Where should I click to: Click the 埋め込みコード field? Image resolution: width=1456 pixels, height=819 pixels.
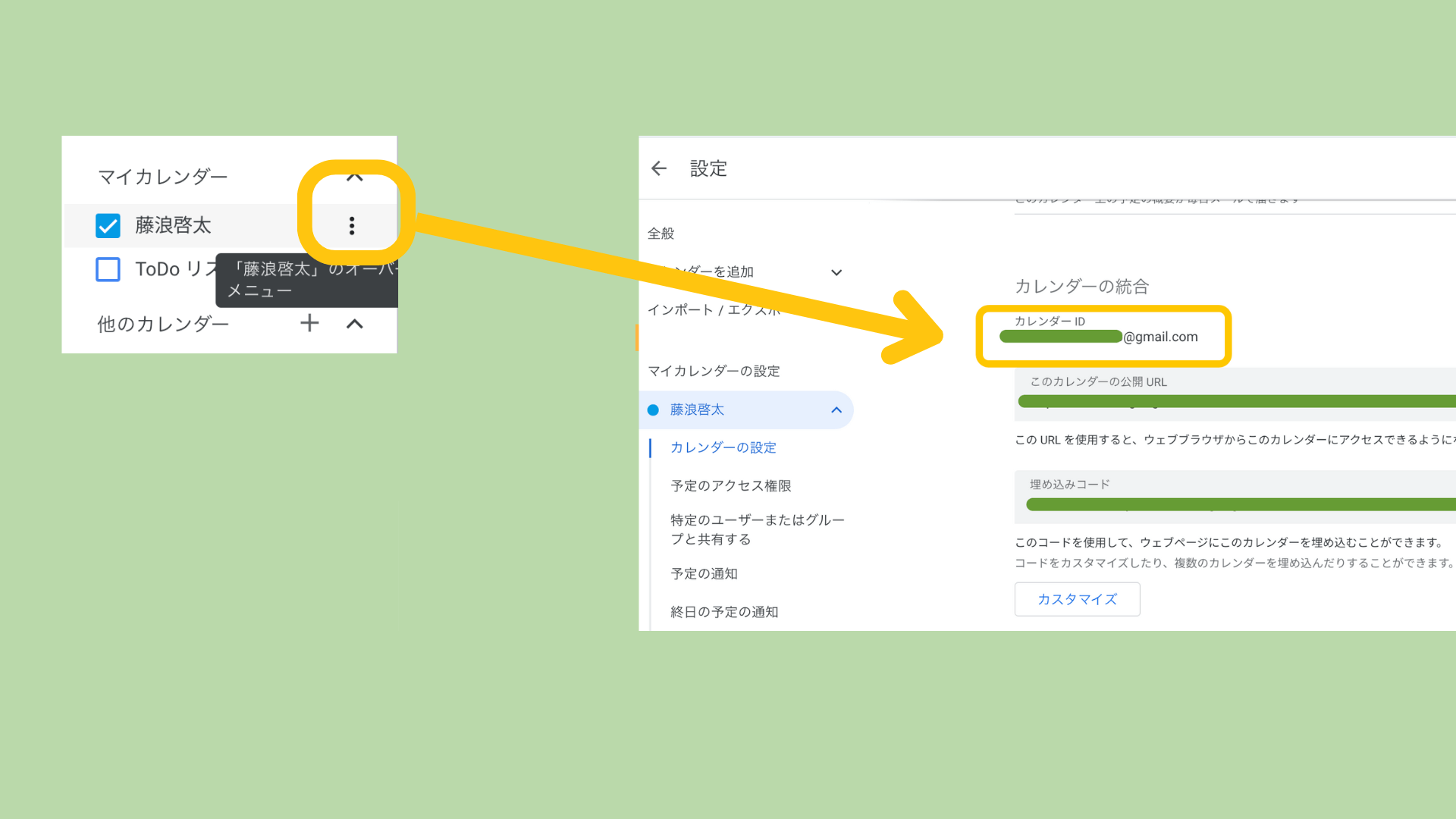tap(1235, 497)
